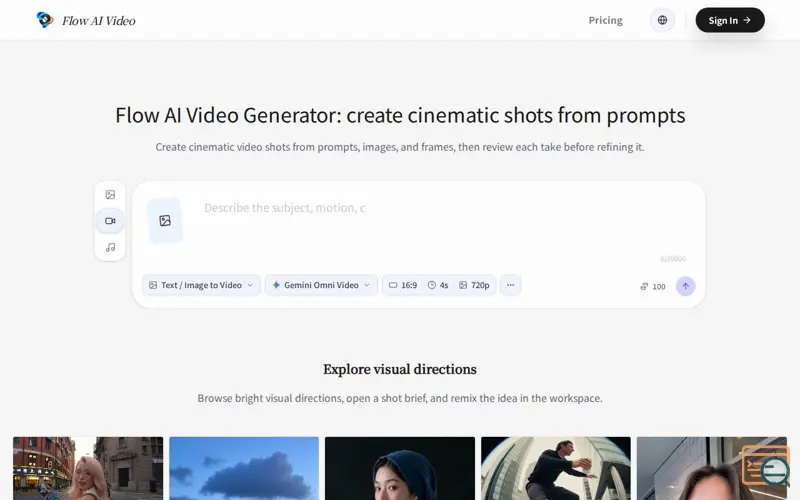Open the Gemini Omni Video model dropdown
The width and height of the screenshot is (800, 500).
coord(321,285)
